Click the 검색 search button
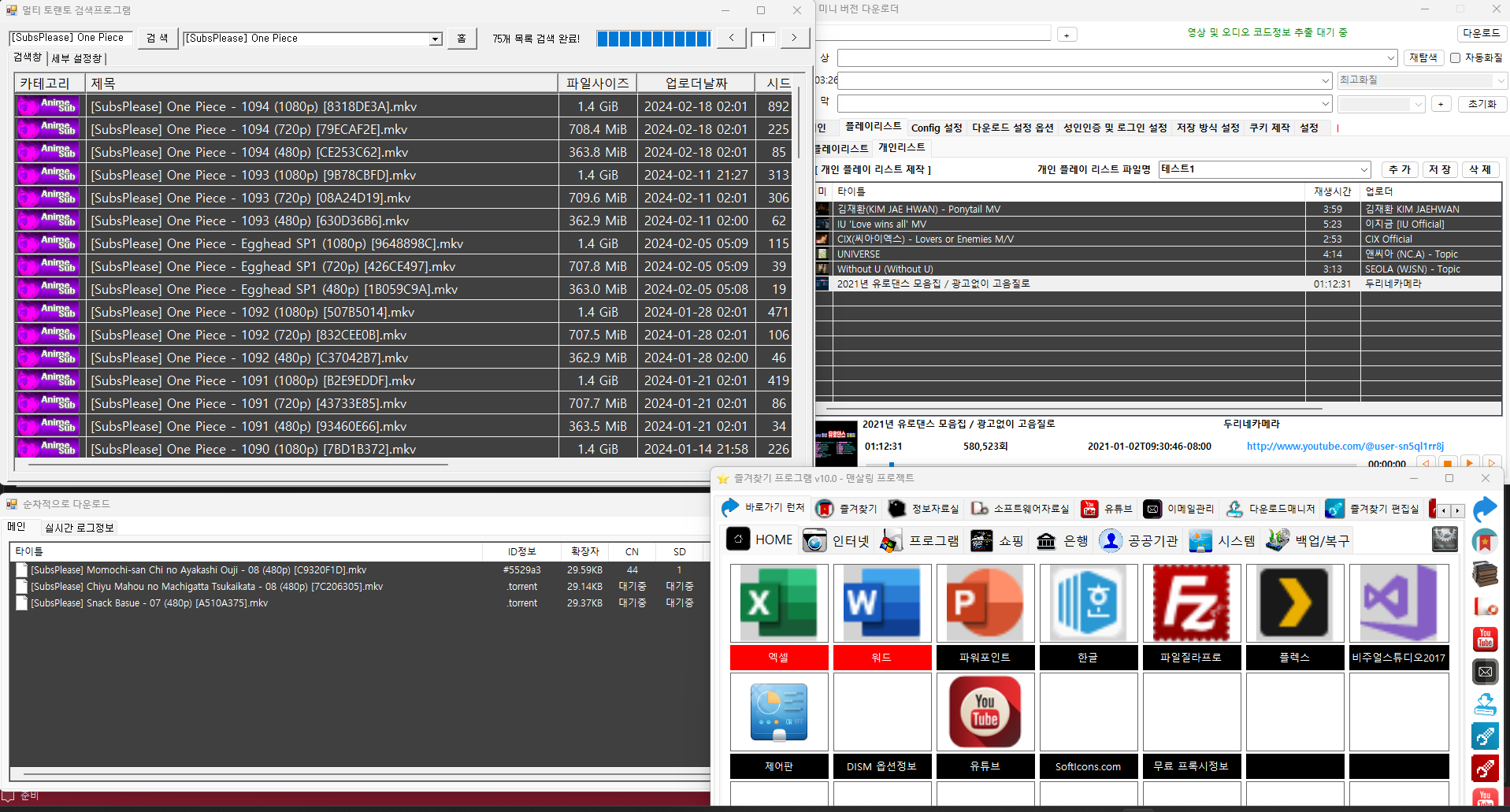Screen dimensions: 1510x812 click(x=158, y=38)
